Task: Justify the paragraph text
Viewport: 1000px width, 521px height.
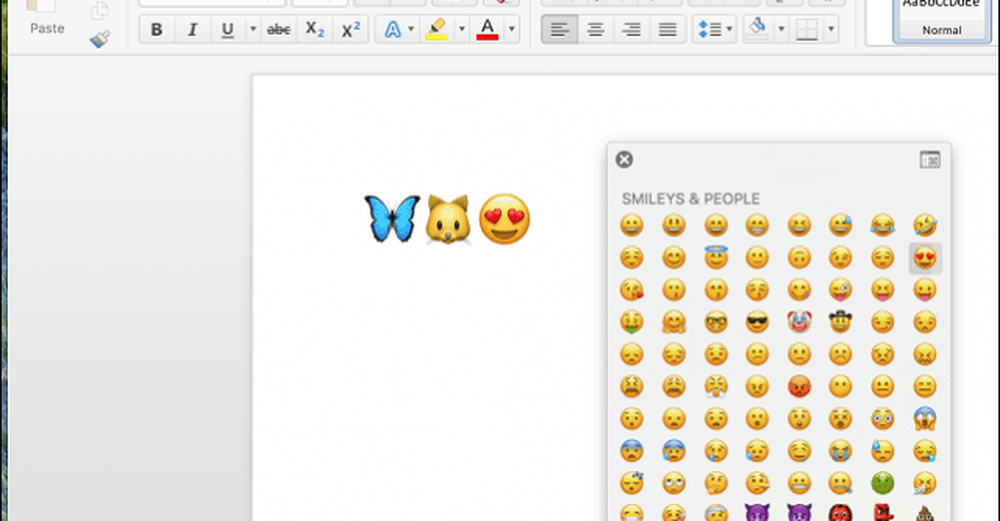Action: 667,30
